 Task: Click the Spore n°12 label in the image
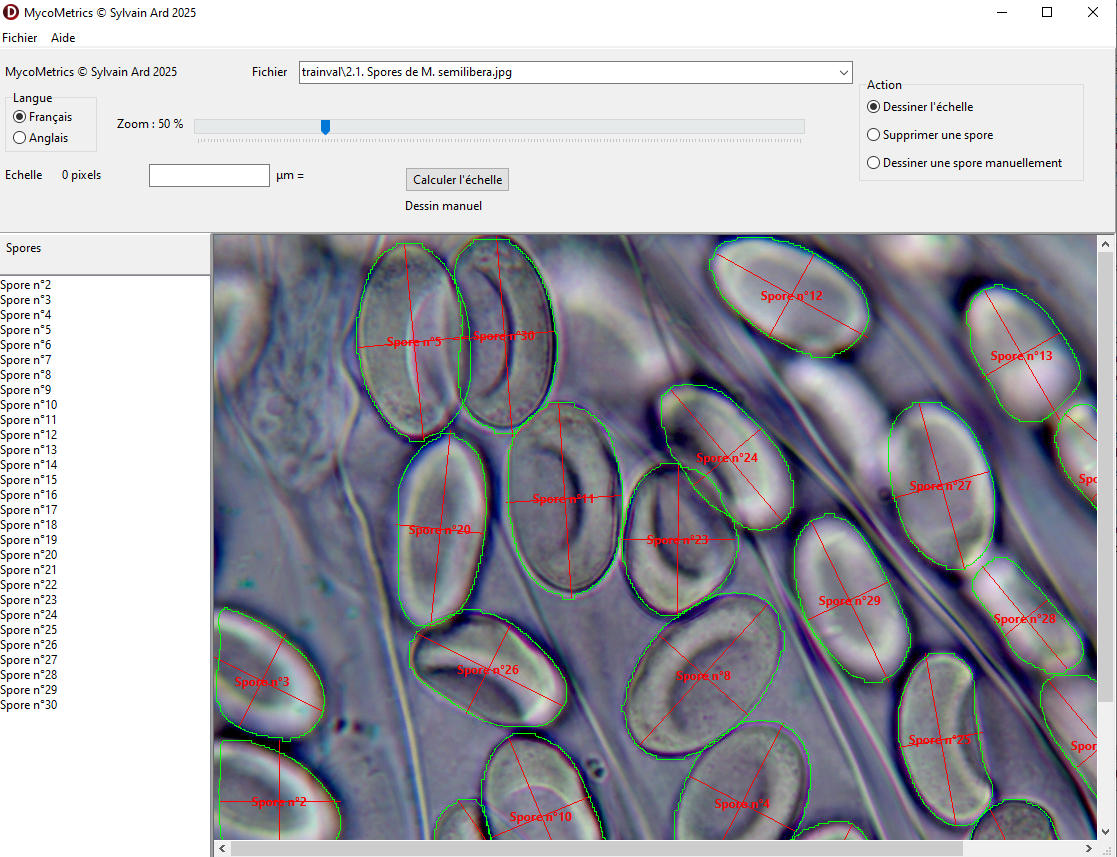click(x=791, y=296)
